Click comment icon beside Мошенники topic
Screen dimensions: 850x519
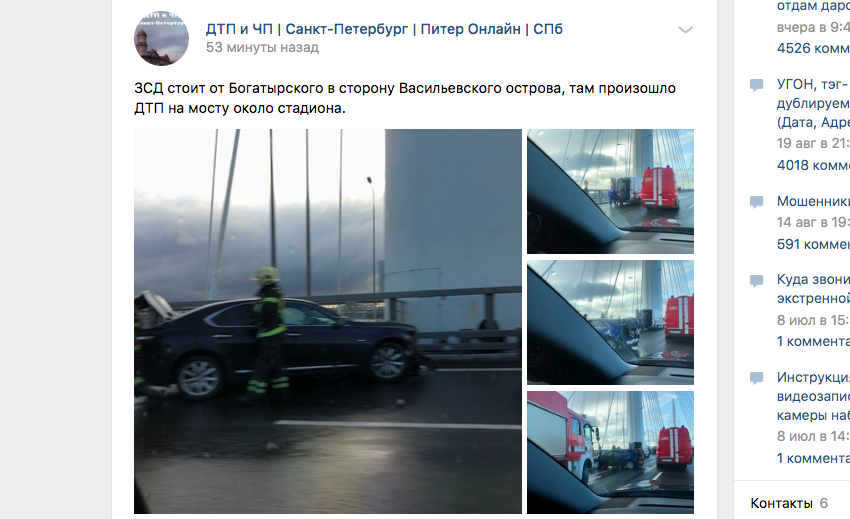756,202
